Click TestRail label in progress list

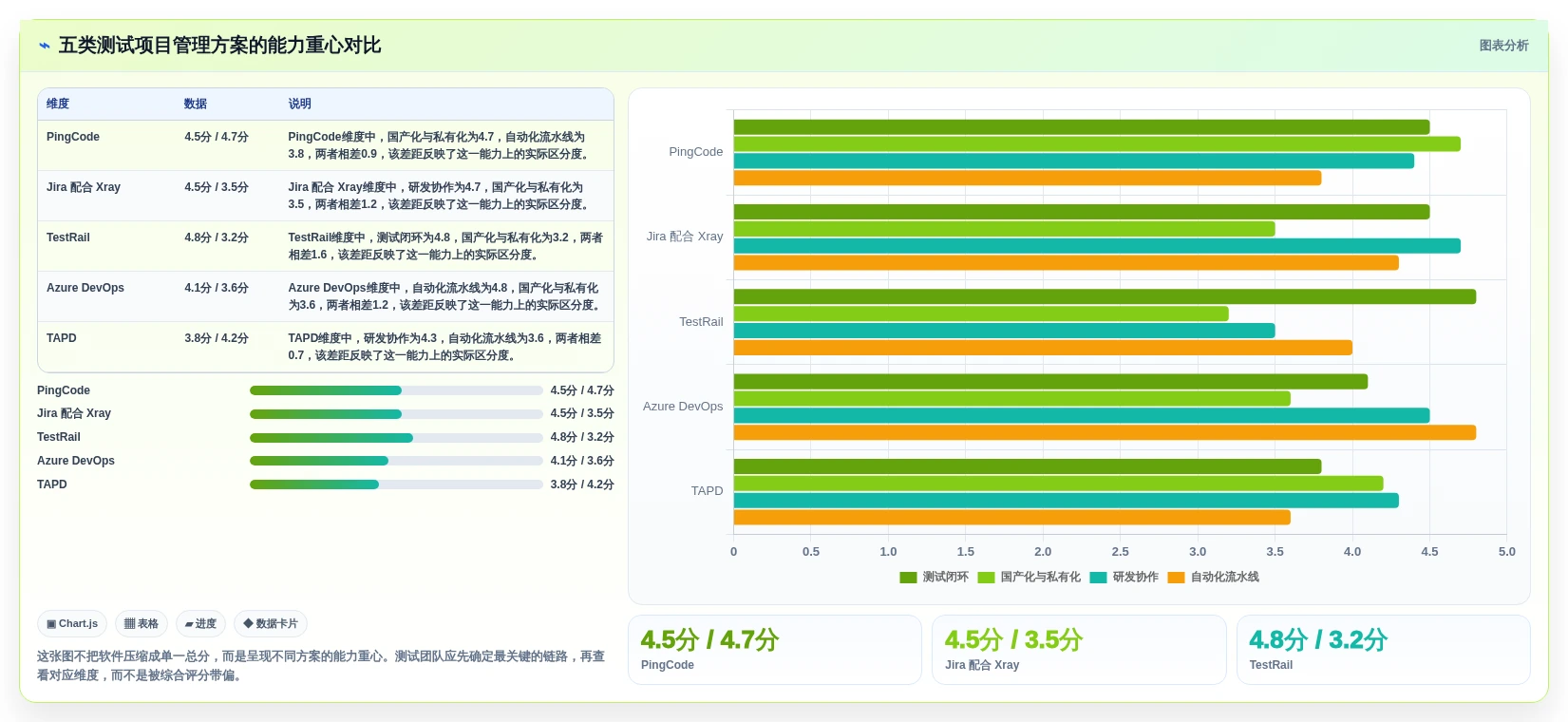coord(59,437)
